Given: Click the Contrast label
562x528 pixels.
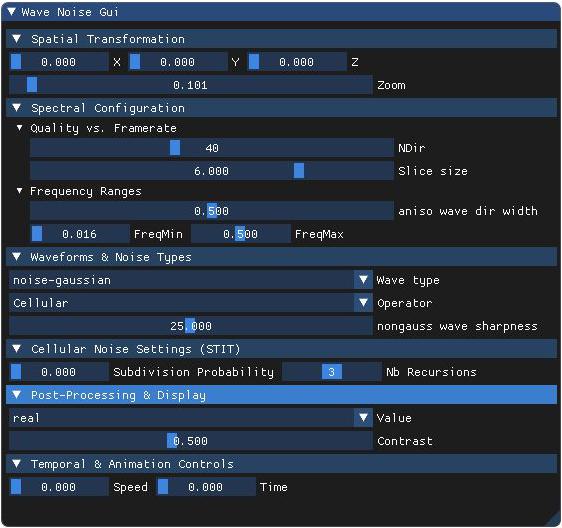Looking at the screenshot, I should (x=405, y=441).
